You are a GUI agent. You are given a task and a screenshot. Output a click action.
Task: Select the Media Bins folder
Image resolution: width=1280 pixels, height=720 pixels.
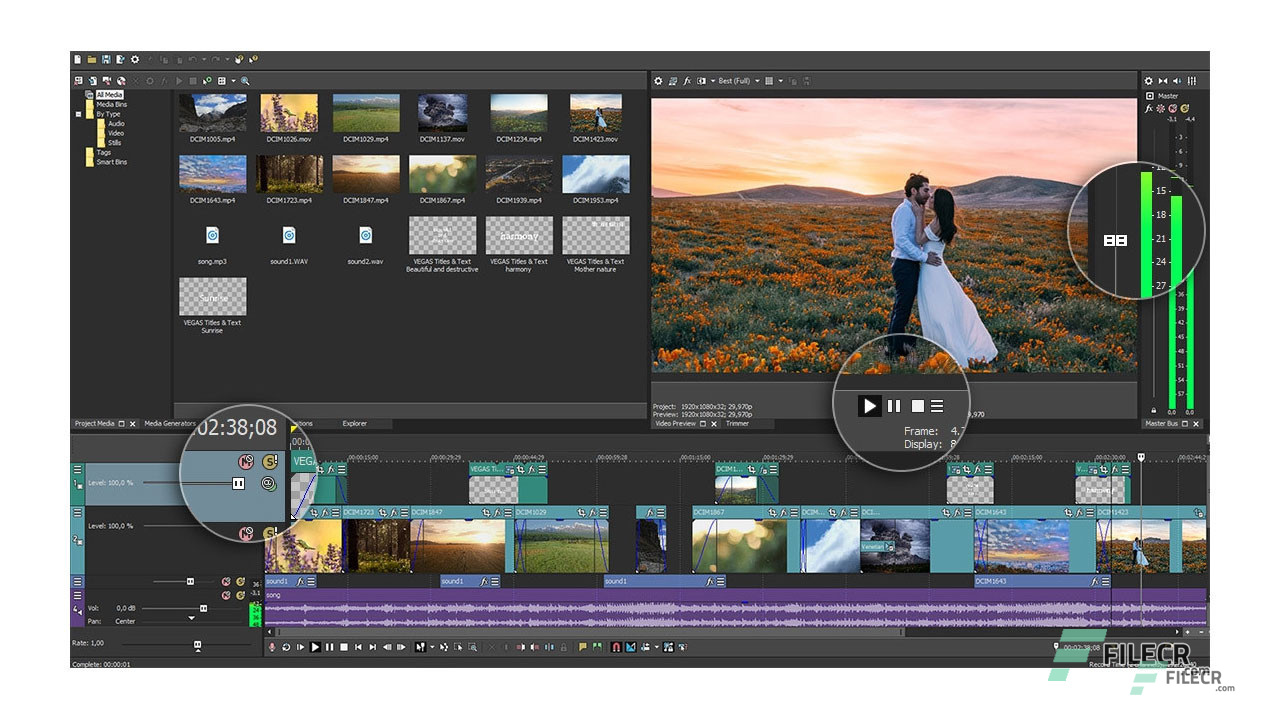click(111, 104)
